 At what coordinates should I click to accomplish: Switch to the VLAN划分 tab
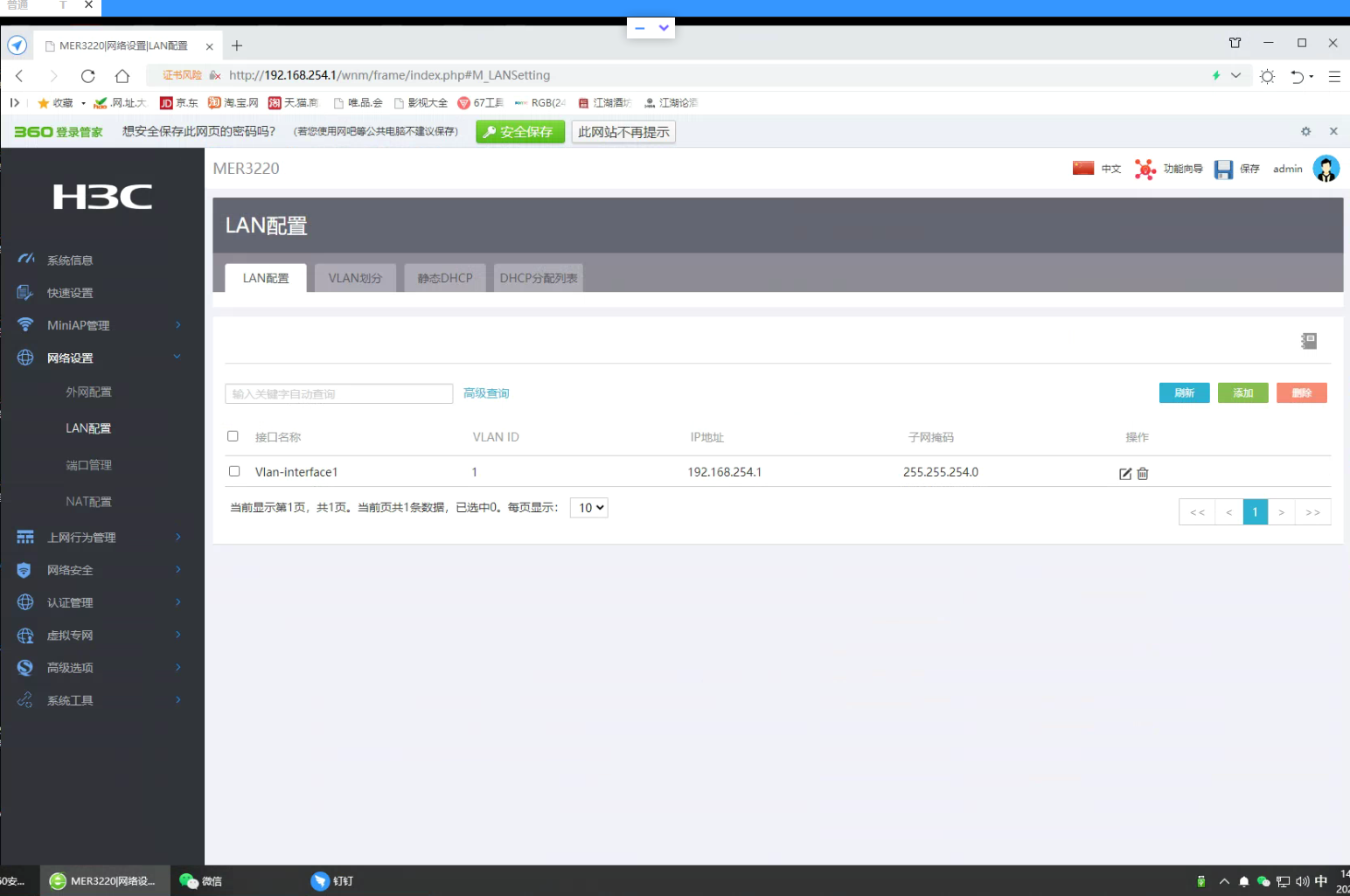355,278
